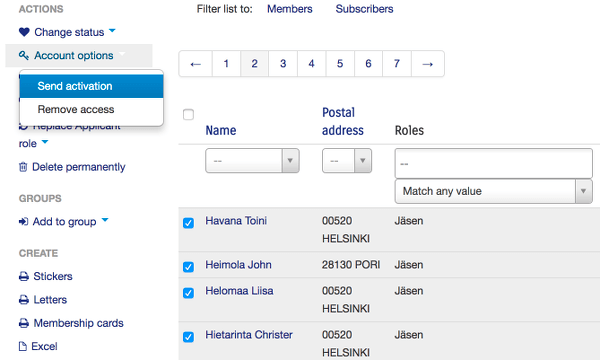The image size is (600, 360).
Task: Go to page 3
Action: 283,64
